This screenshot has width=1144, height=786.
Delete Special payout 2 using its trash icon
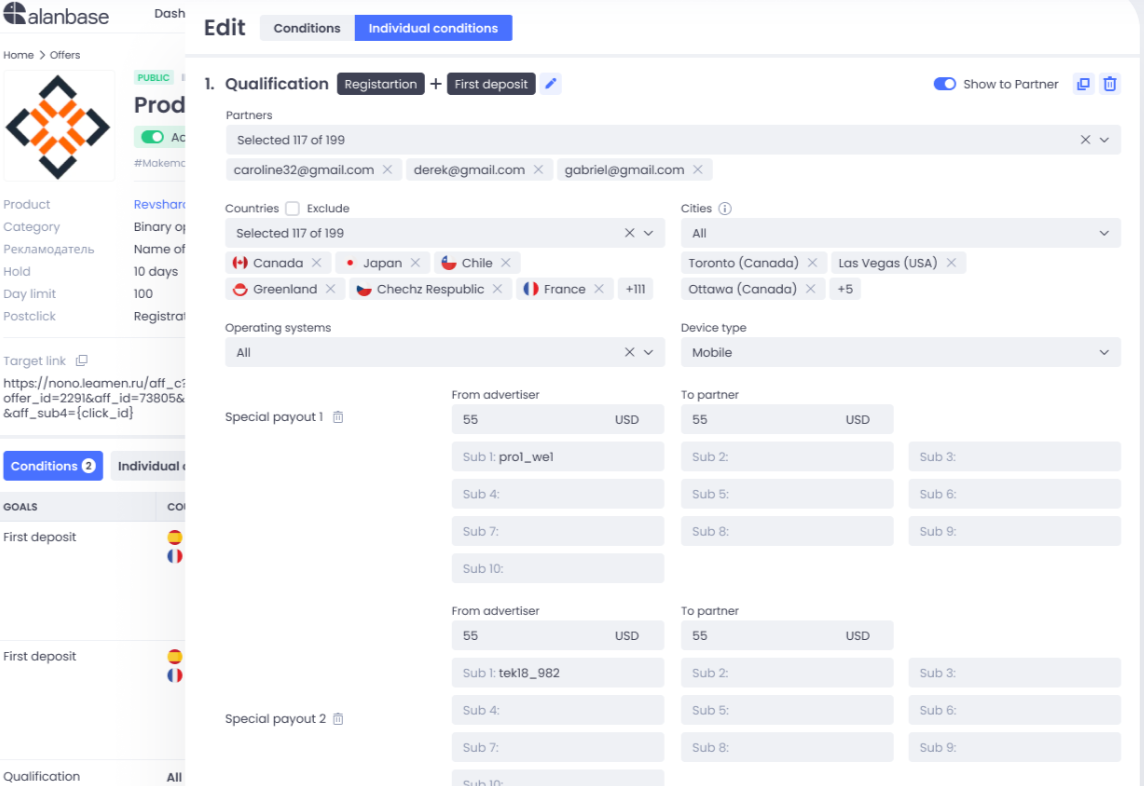(x=337, y=718)
